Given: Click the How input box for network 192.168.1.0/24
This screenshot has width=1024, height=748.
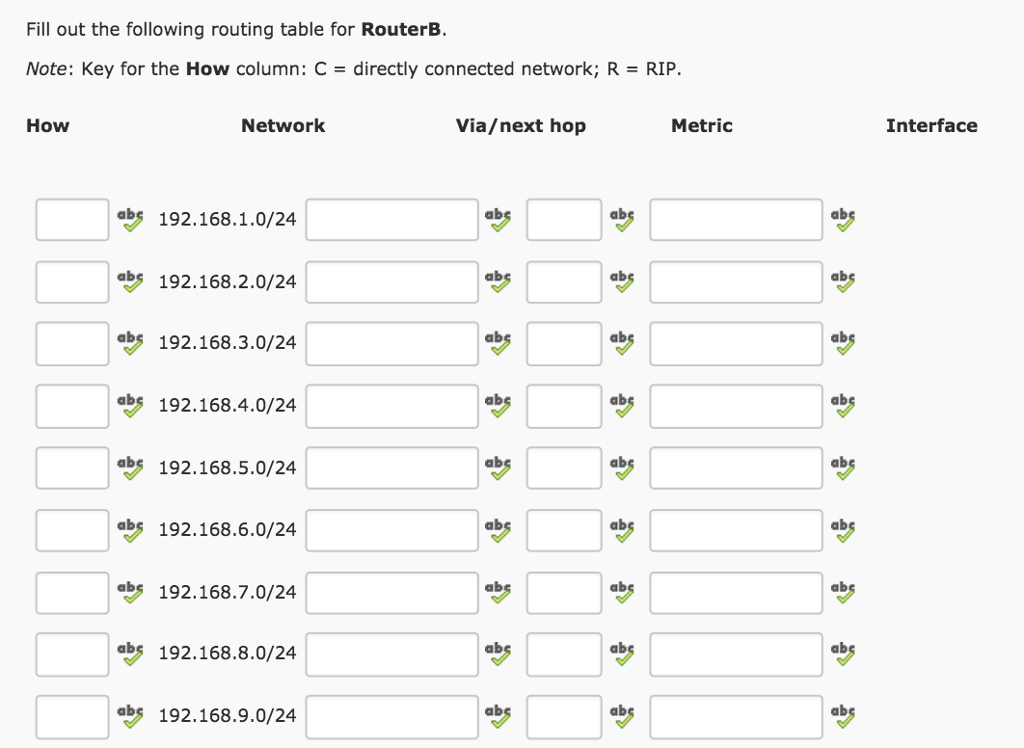Looking at the screenshot, I should [71, 219].
